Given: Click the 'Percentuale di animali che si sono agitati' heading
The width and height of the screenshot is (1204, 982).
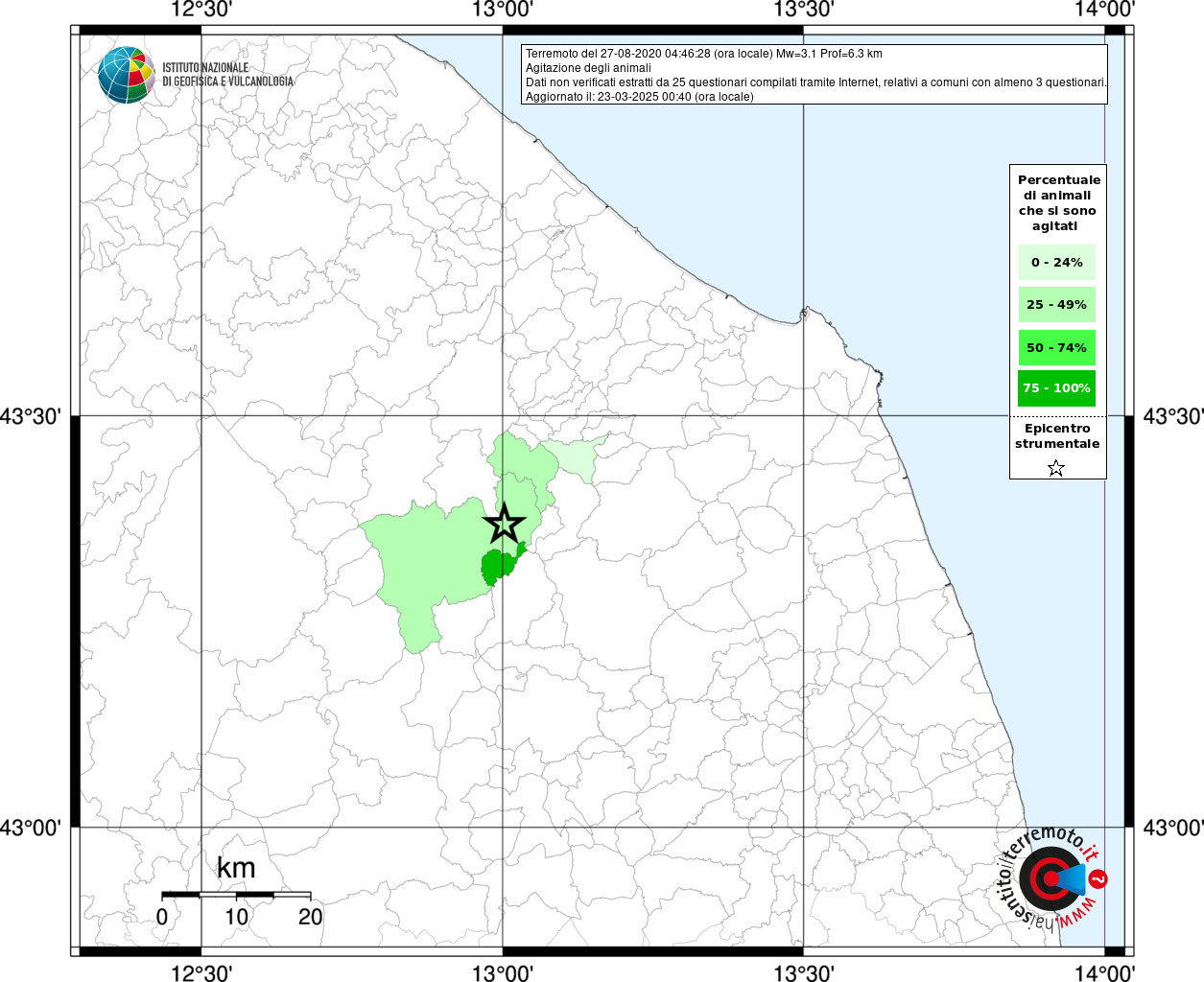Looking at the screenshot, I should coord(1059,203).
